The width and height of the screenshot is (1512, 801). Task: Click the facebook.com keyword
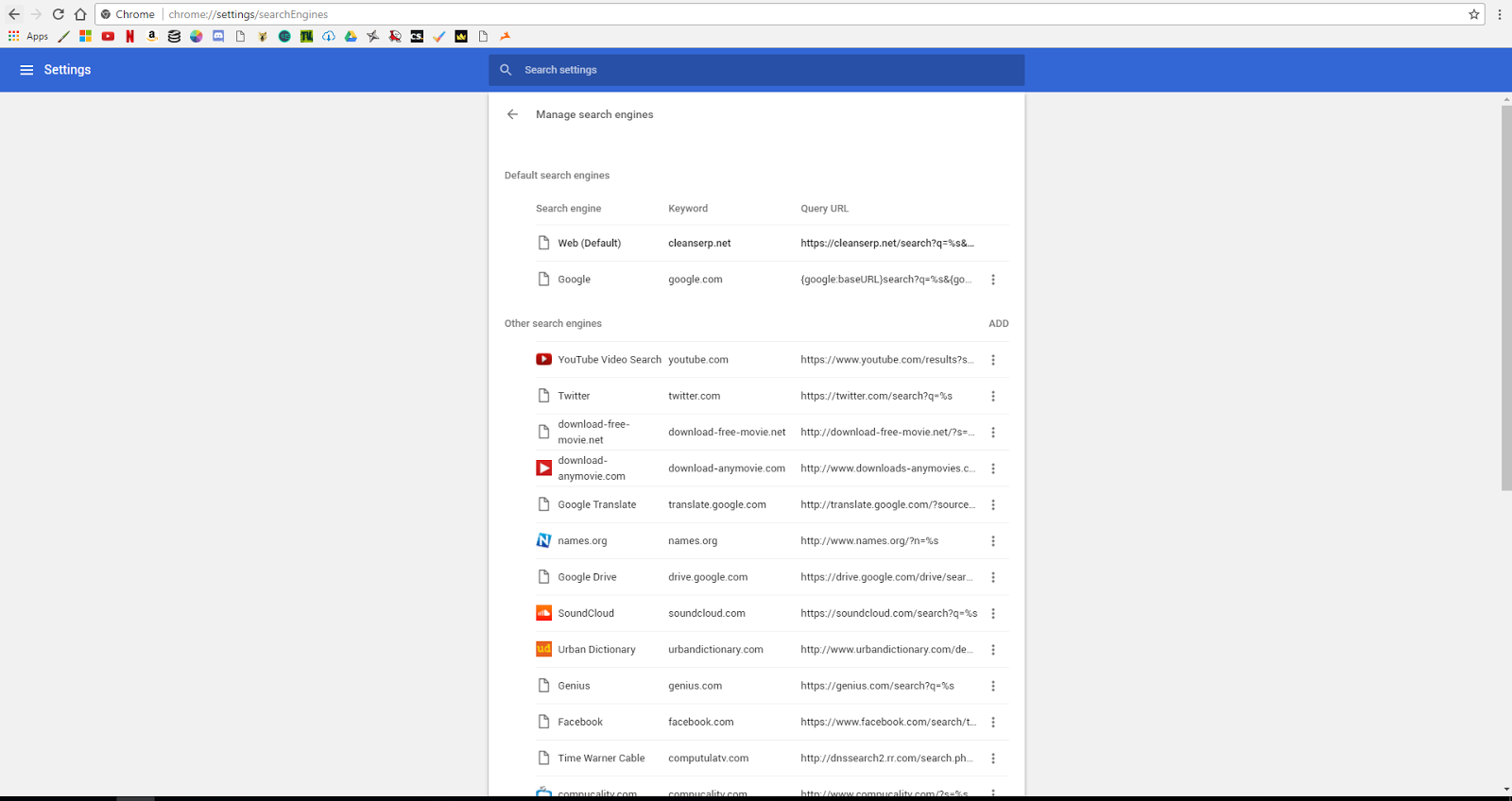(x=700, y=722)
